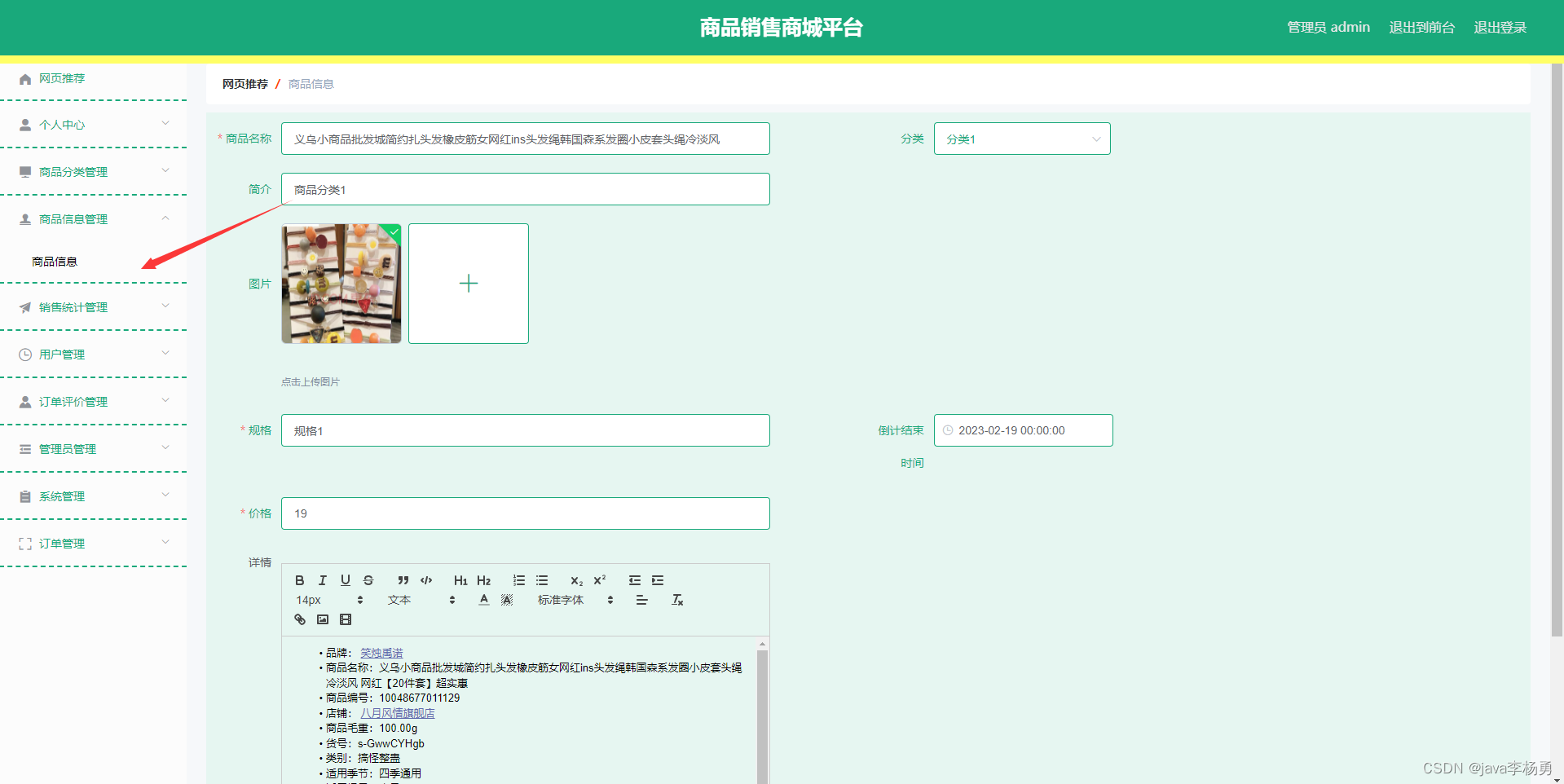Clear text formatting in the editor
1564x784 pixels.
pyautogui.click(x=677, y=600)
